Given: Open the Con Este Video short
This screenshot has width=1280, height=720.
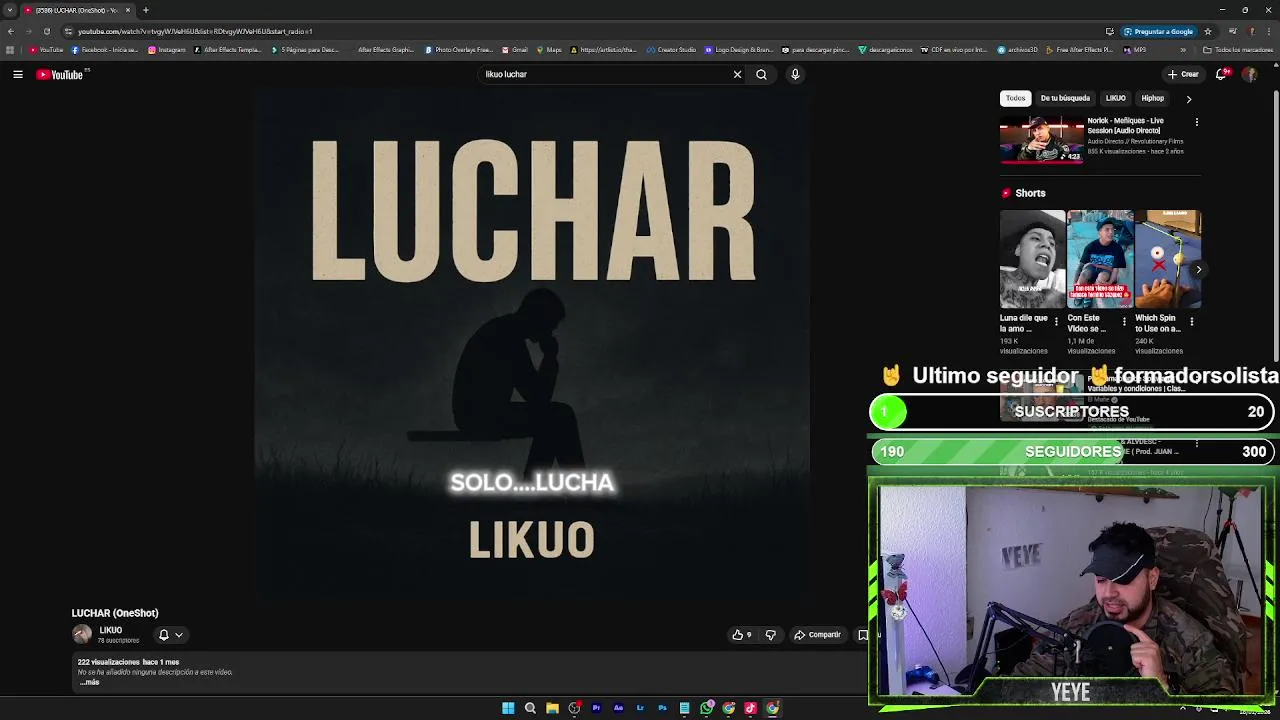Looking at the screenshot, I should 1100,258.
